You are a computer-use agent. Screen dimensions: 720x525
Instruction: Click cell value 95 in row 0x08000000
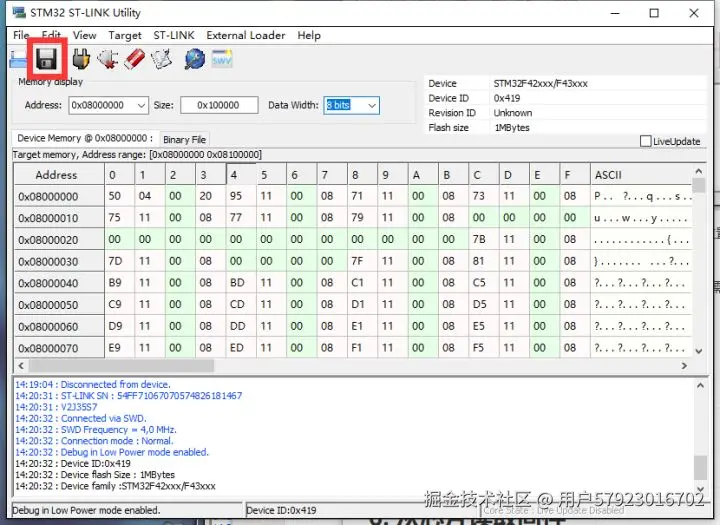coord(241,196)
